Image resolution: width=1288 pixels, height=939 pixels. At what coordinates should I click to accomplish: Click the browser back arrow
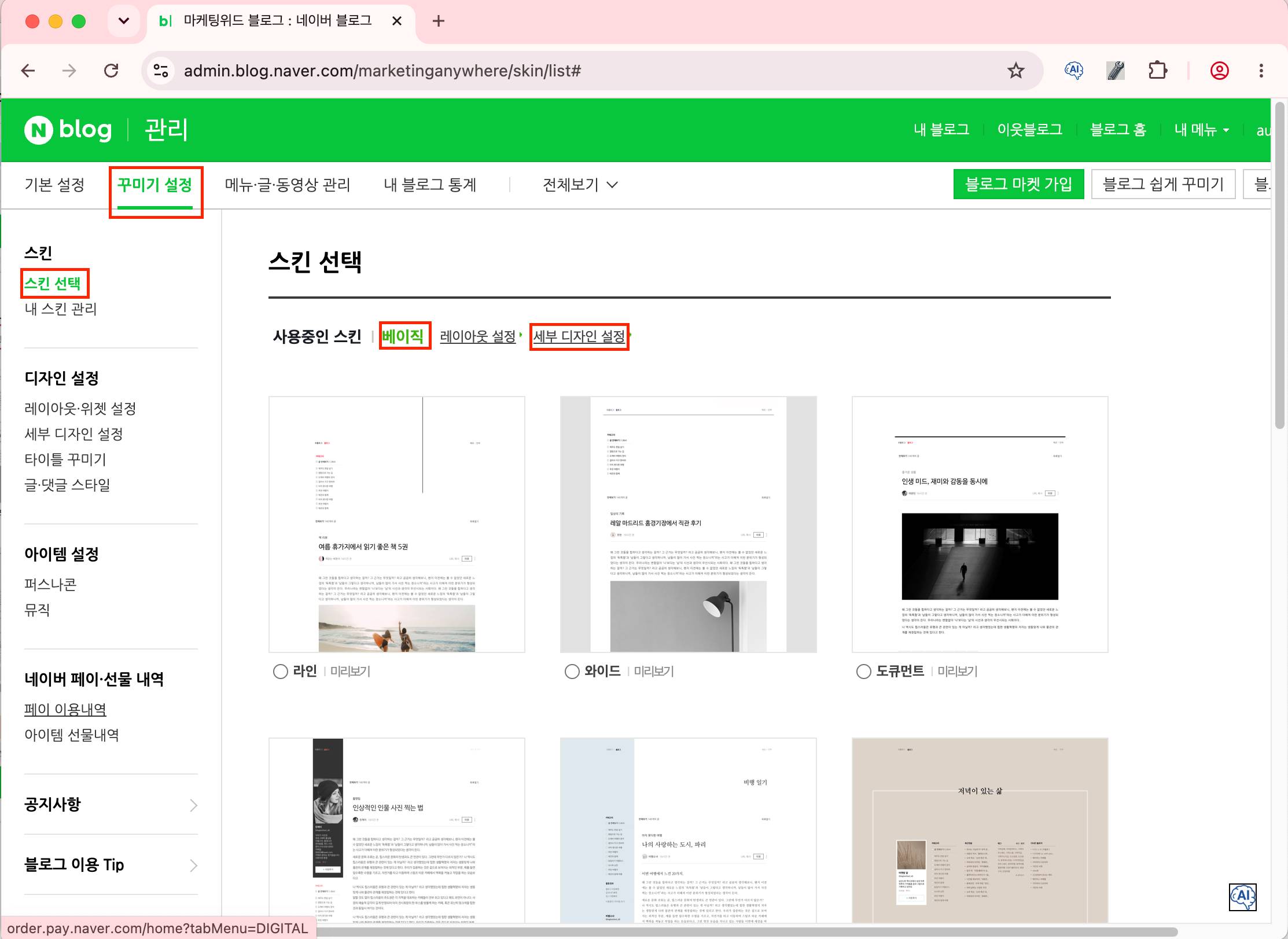tap(28, 71)
